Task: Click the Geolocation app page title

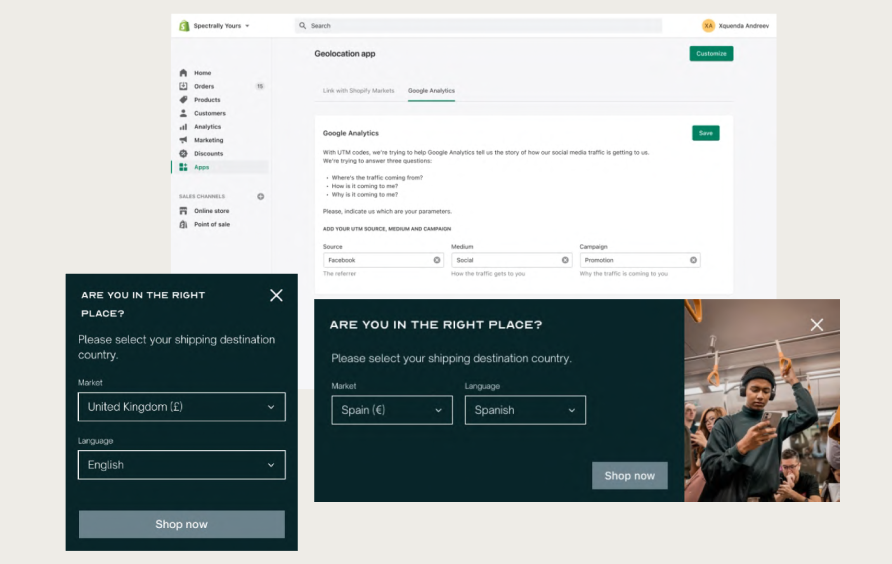Action: click(x=345, y=53)
